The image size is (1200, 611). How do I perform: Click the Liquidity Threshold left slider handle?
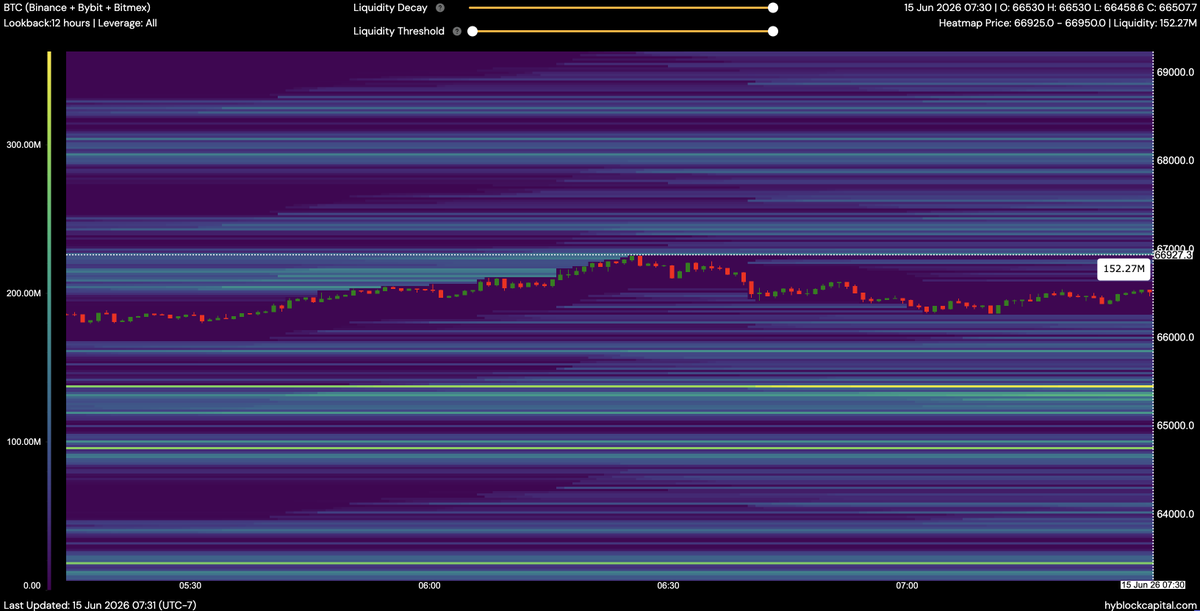(x=472, y=31)
